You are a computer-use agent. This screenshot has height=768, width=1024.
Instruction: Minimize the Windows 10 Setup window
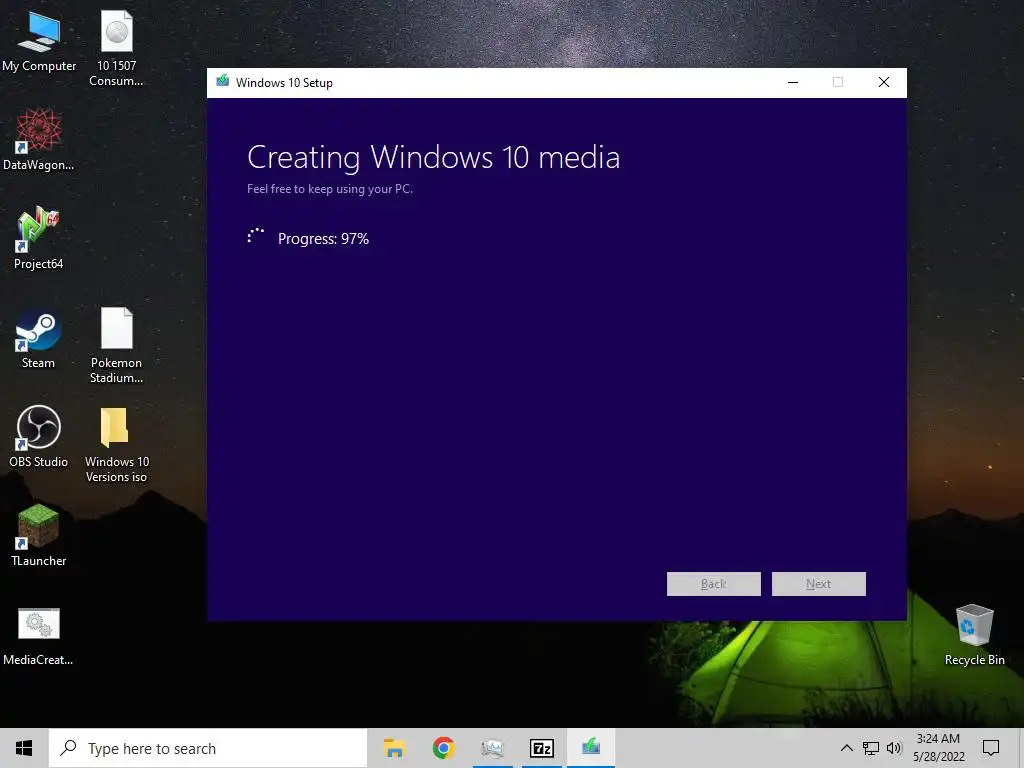(793, 82)
